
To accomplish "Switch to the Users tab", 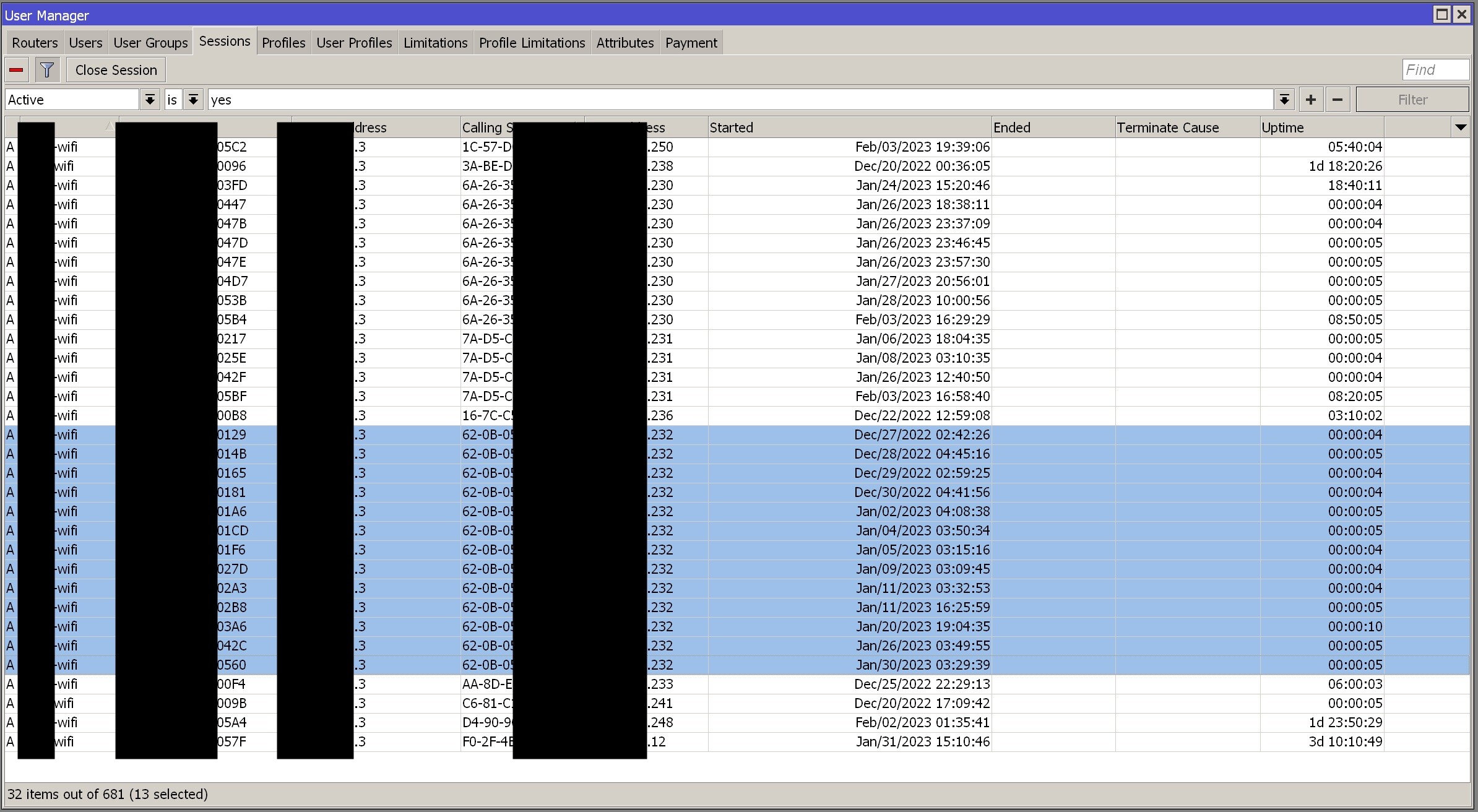I will [x=85, y=43].
